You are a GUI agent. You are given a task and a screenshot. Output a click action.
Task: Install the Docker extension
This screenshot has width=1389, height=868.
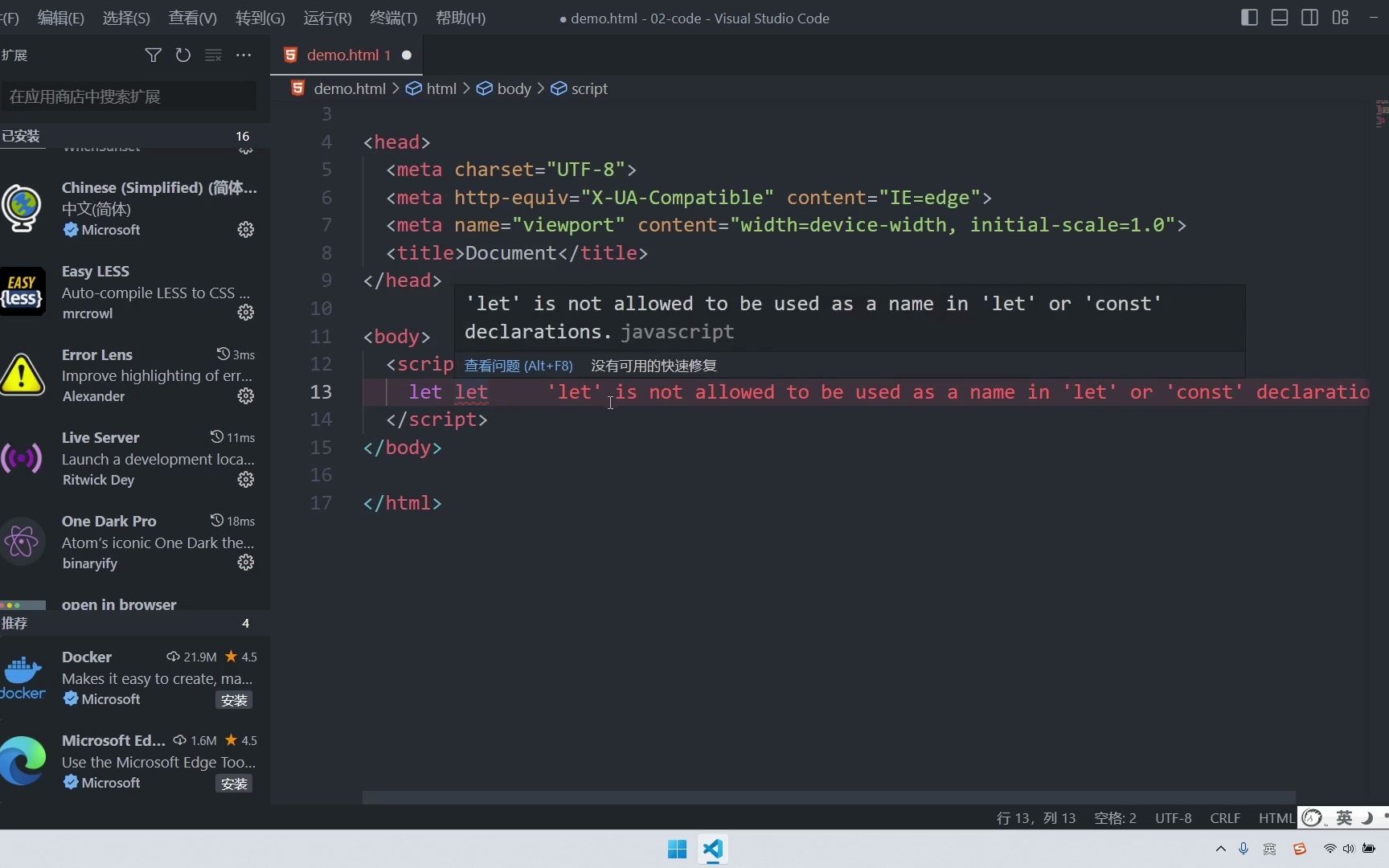[234, 700]
